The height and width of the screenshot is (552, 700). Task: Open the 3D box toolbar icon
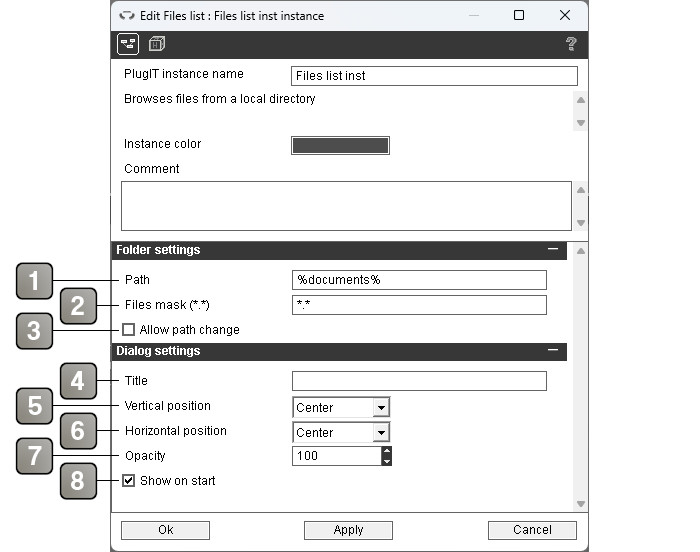click(x=157, y=44)
